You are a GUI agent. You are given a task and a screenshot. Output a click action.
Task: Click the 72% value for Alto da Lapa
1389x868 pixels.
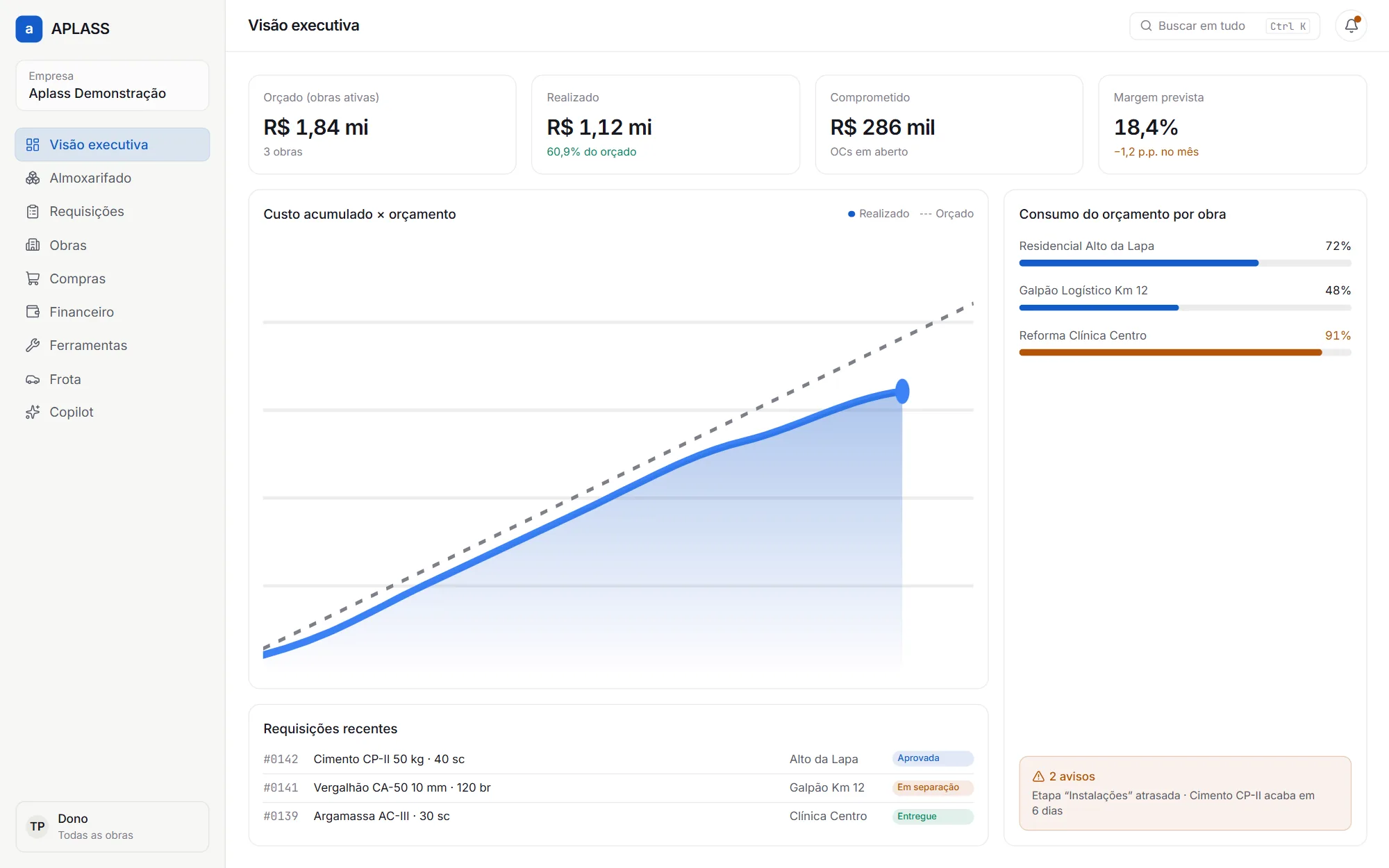click(1338, 246)
